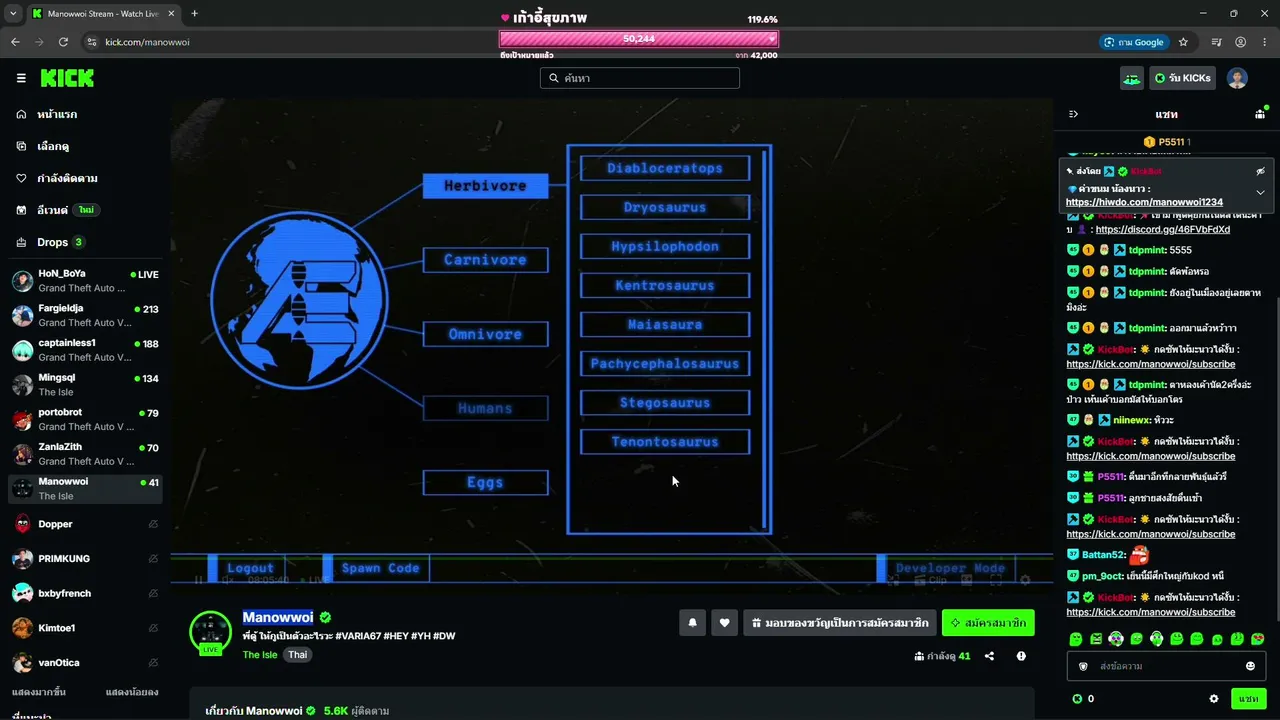1280x720 pixels.
Task: Reload the browser page
Action: (x=63, y=42)
